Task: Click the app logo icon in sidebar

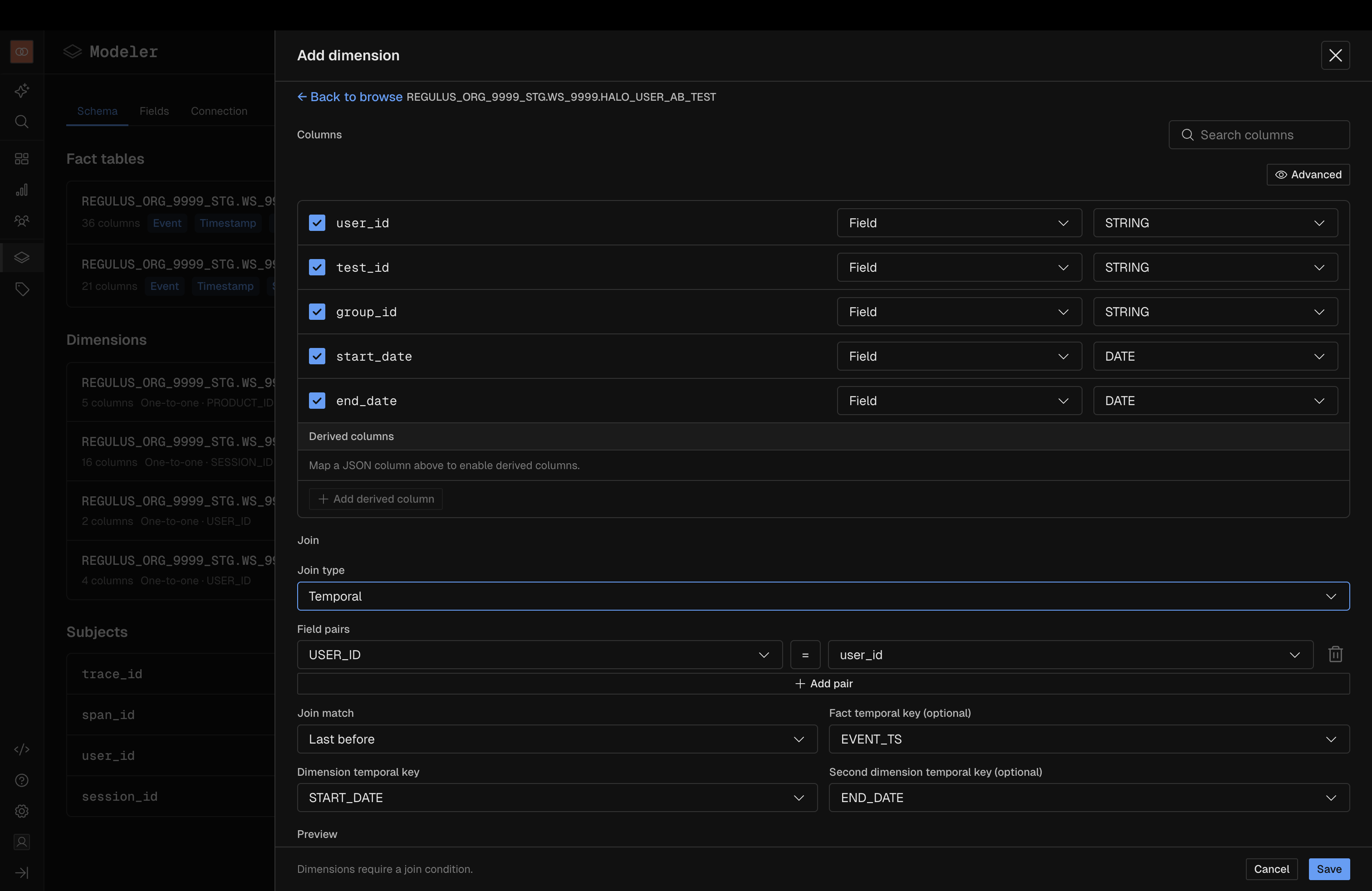Action: [22, 52]
